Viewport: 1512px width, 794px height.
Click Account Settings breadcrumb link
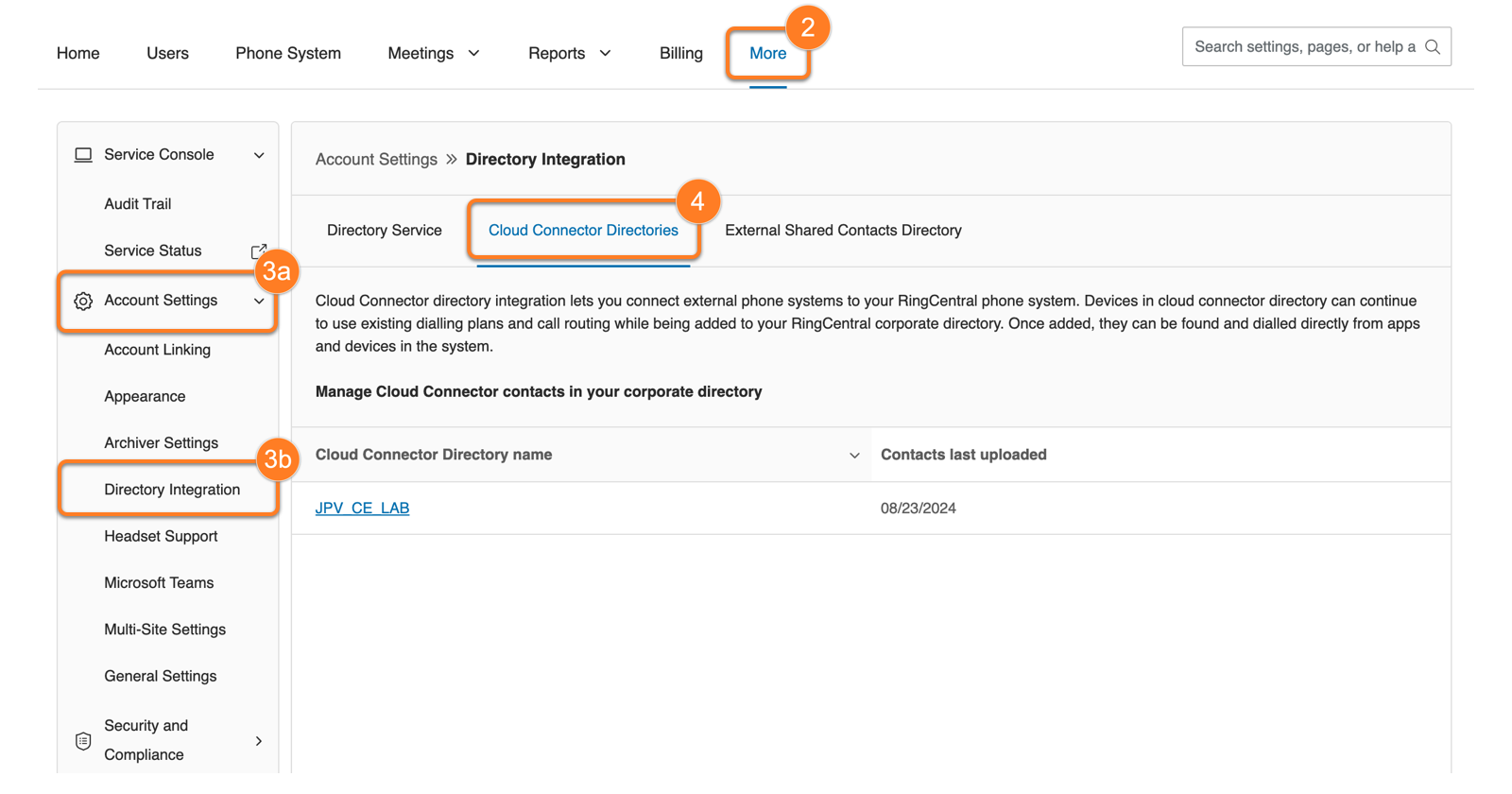[376, 160]
